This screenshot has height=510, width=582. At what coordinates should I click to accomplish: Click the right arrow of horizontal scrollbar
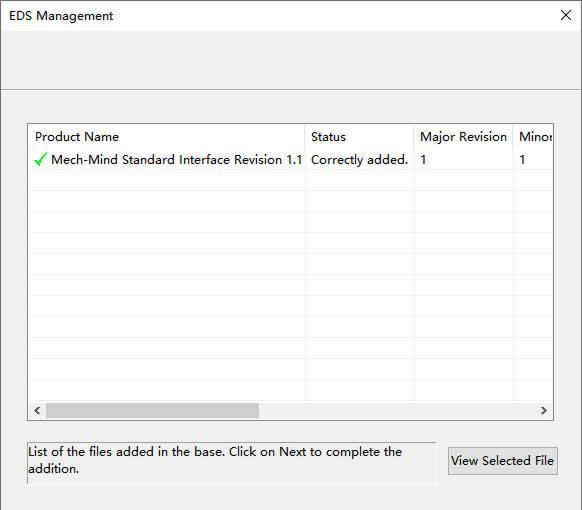click(544, 410)
